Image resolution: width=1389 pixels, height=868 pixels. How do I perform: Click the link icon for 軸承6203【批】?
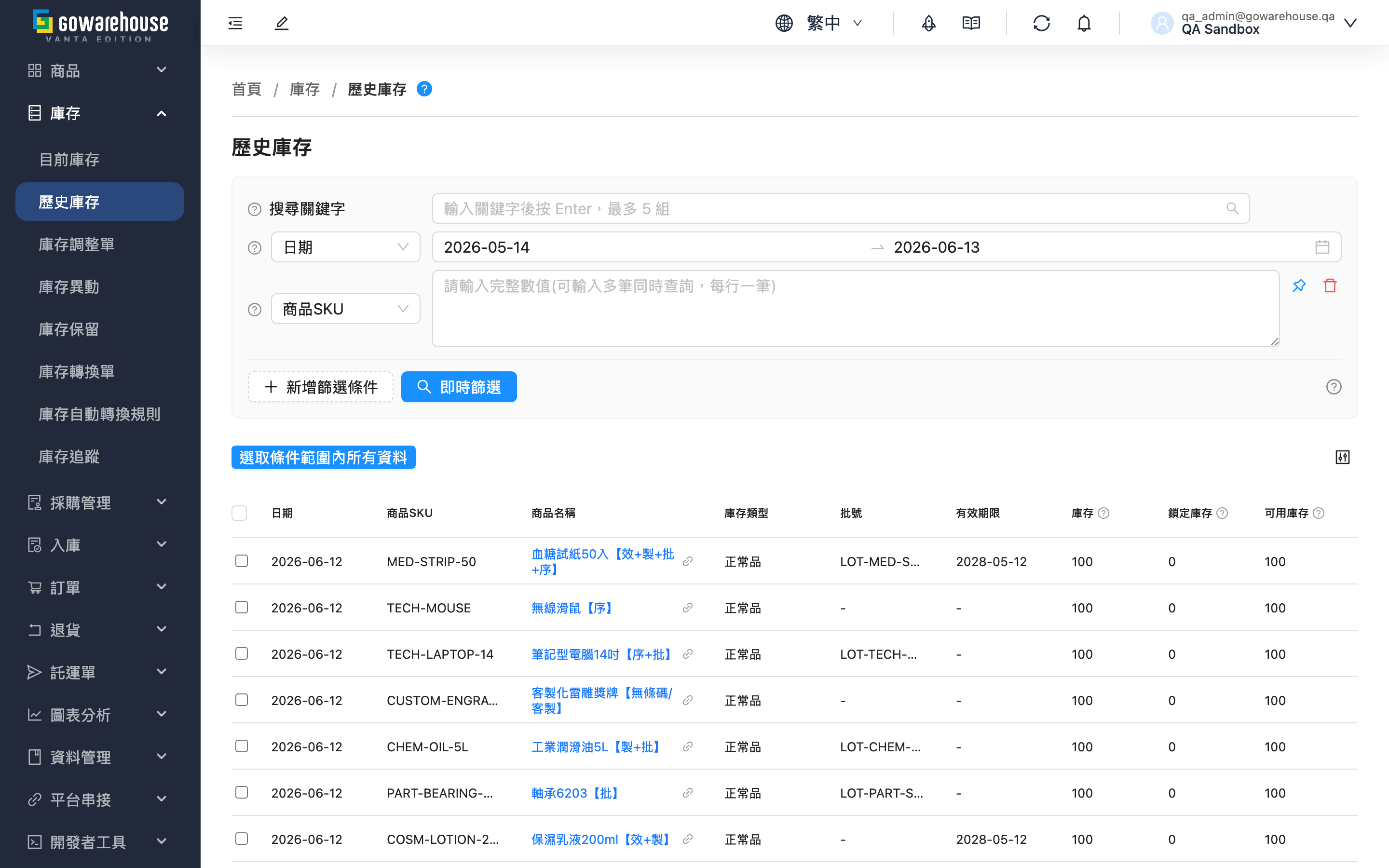688,793
